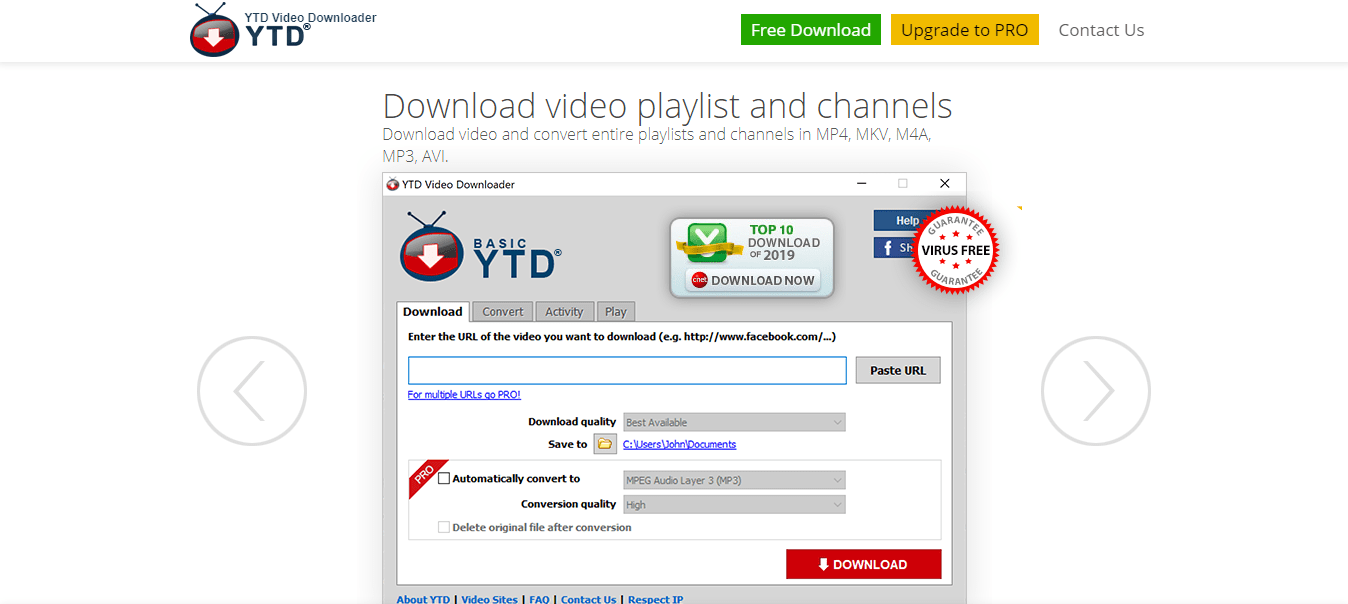Screen dimensions: 1348x604
Task: Click the video URL input field
Action: coord(627,370)
